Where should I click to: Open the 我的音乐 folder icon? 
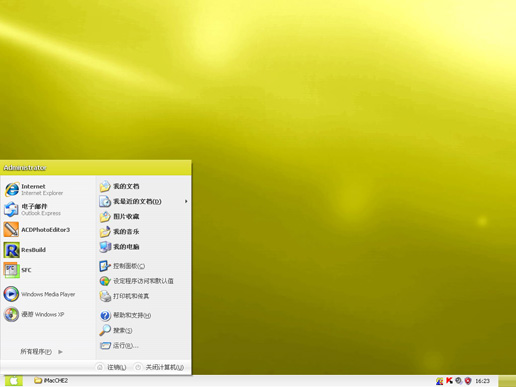(x=105, y=231)
